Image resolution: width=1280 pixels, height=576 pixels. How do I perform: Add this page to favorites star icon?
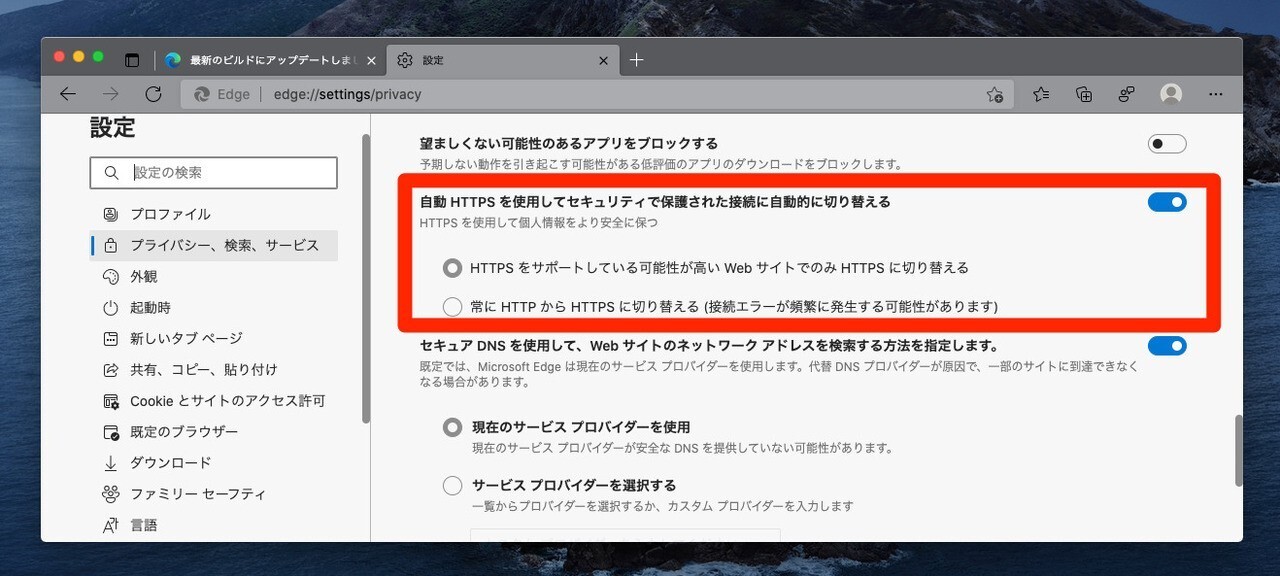[x=994, y=94]
